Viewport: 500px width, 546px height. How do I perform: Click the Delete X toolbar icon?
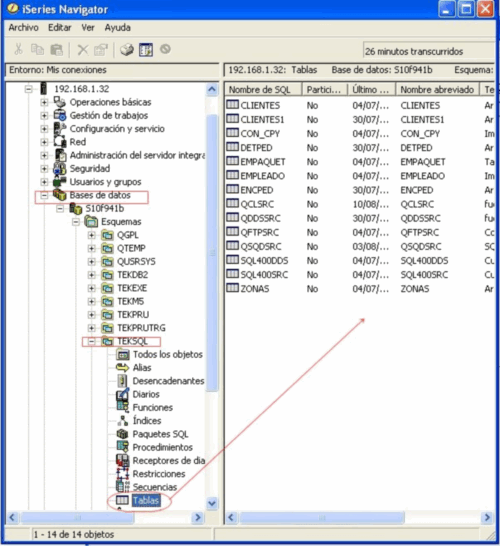pyautogui.click(x=83, y=50)
